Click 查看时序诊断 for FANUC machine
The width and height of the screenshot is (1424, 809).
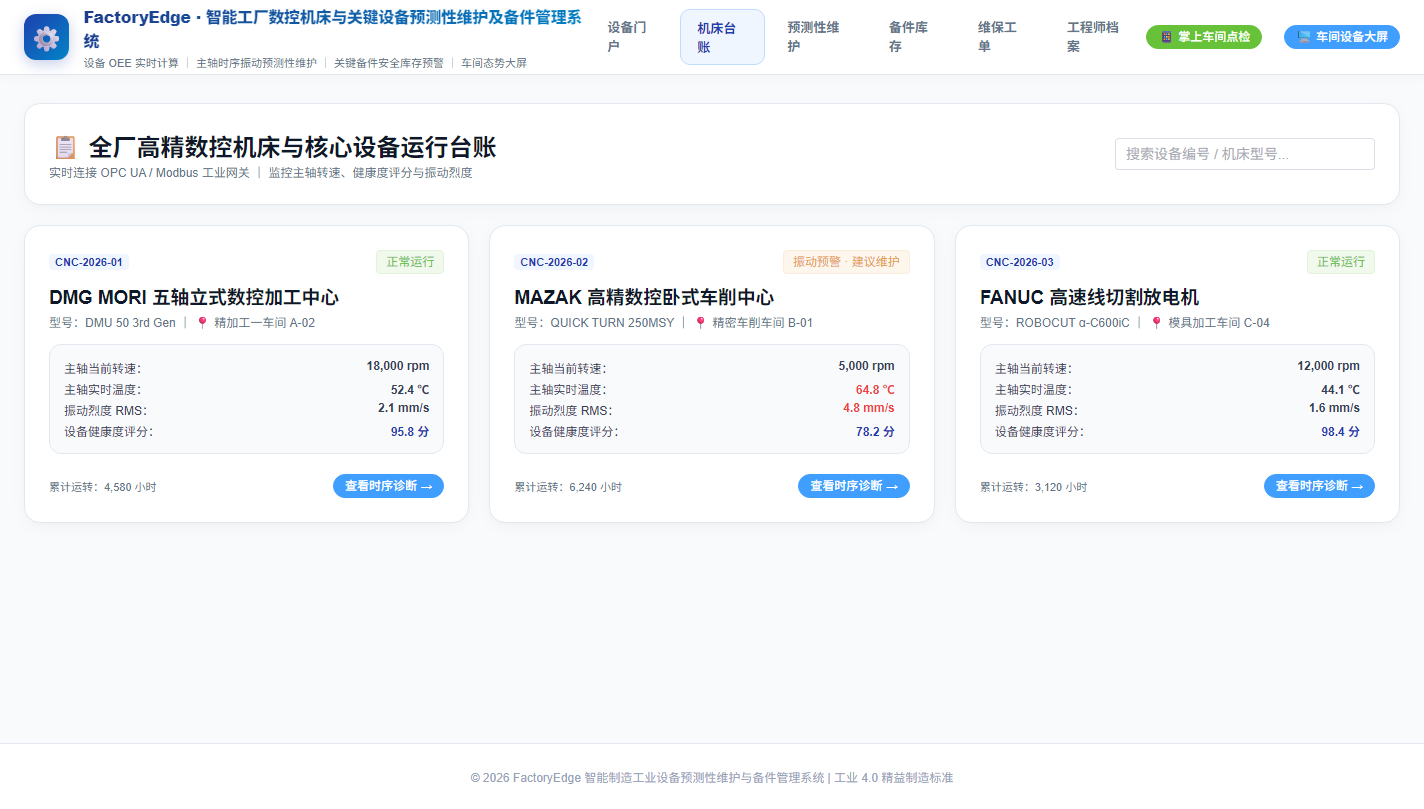[x=1319, y=486]
